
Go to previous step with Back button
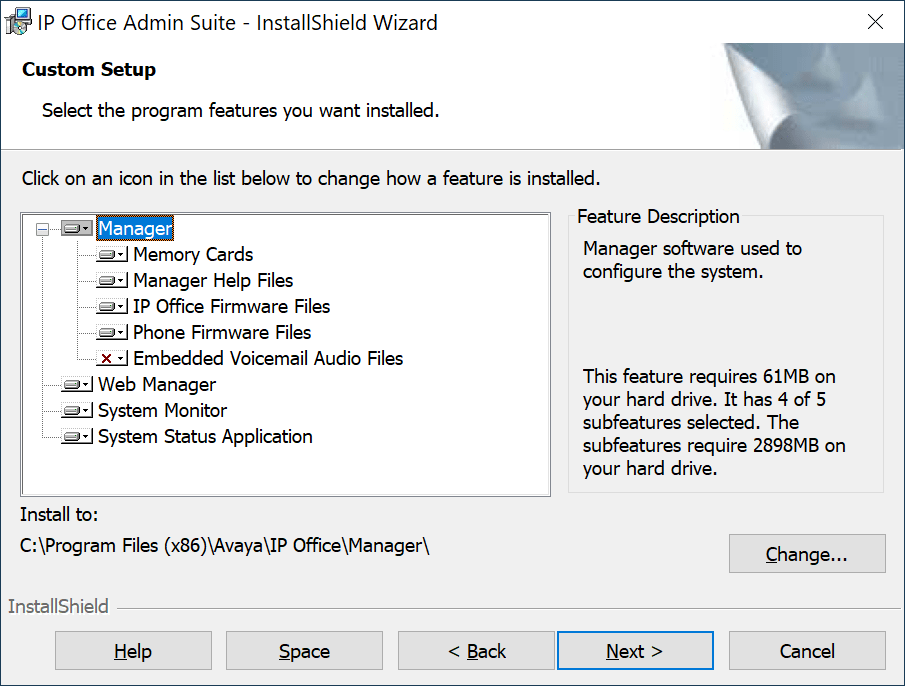point(476,651)
